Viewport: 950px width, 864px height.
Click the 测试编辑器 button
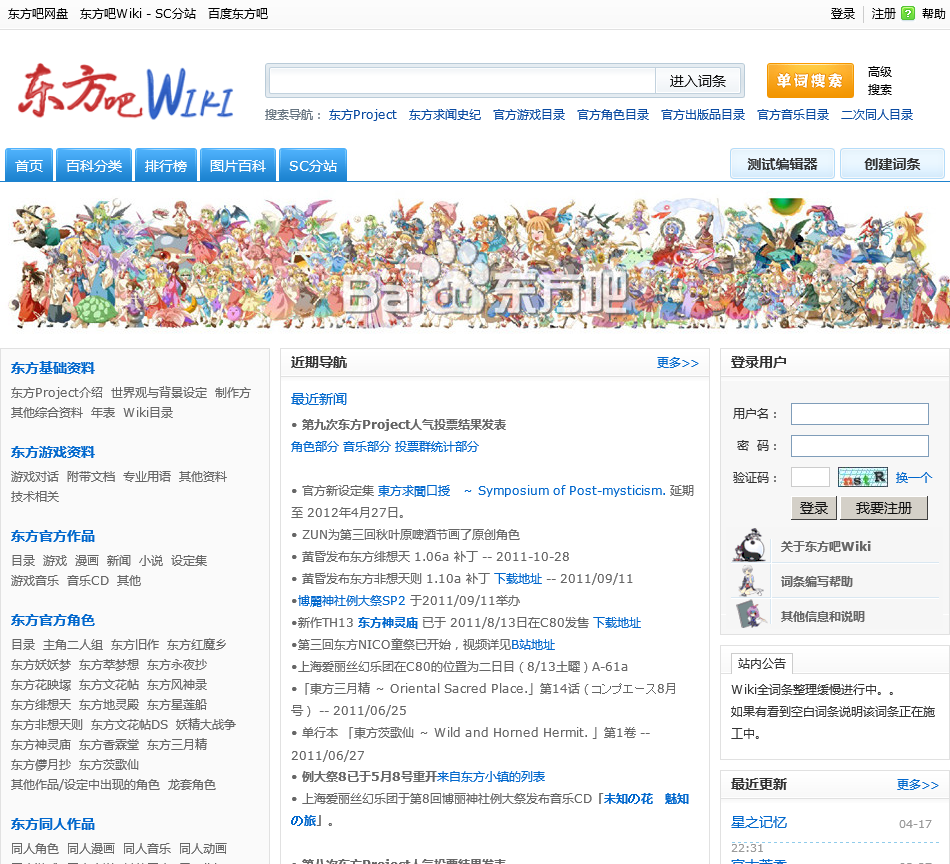(x=782, y=164)
